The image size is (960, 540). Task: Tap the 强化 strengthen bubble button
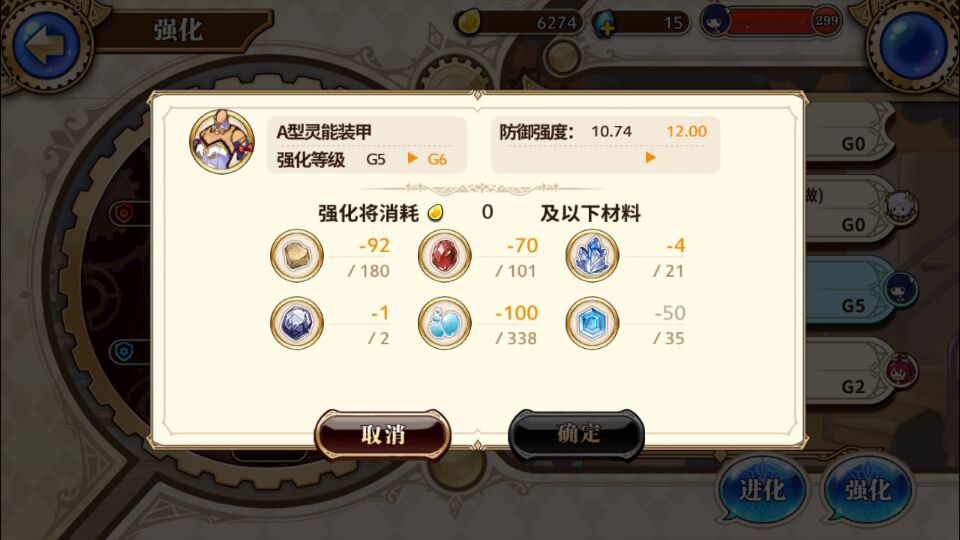tap(868, 490)
